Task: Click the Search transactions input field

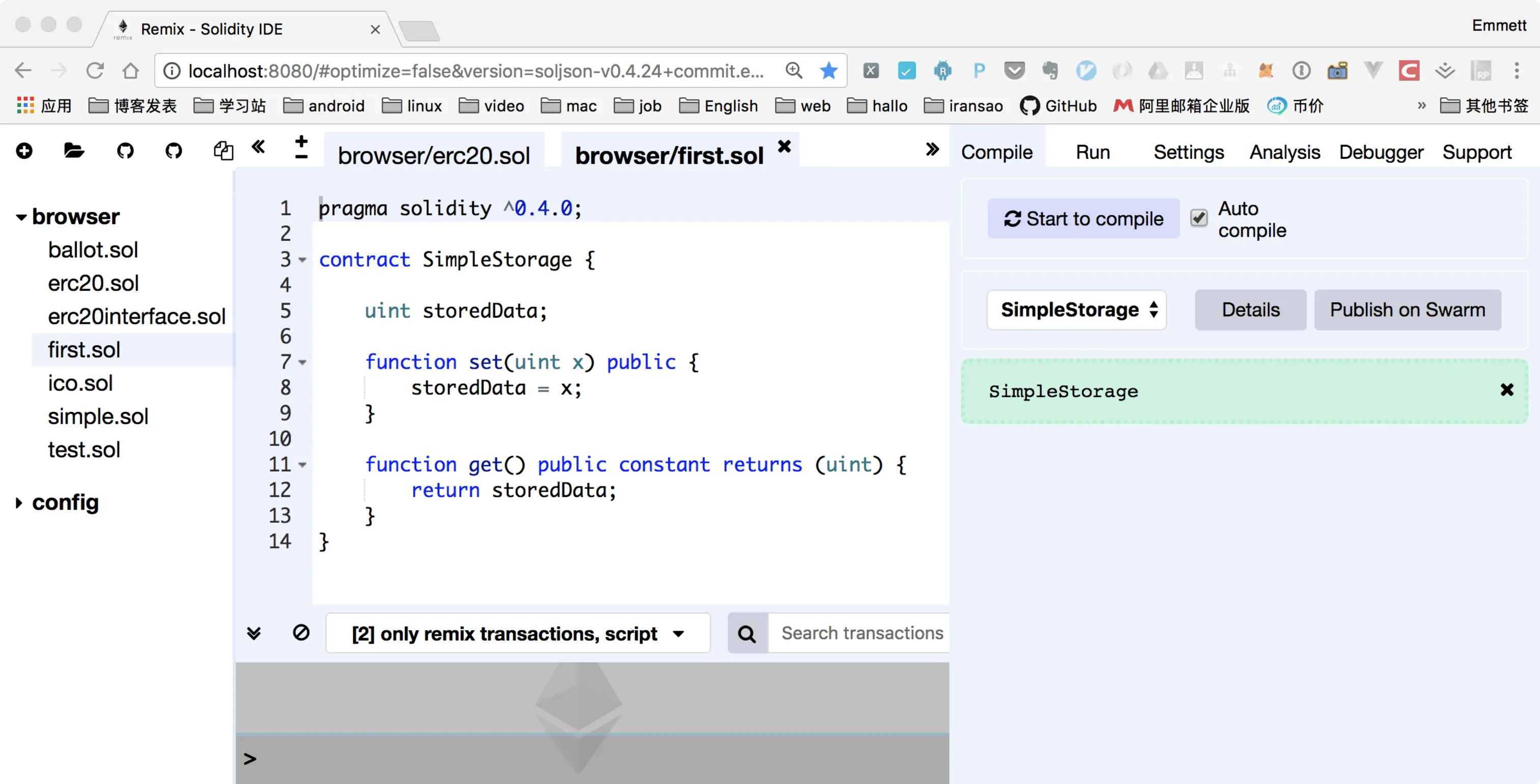Action: pos(861,633)
